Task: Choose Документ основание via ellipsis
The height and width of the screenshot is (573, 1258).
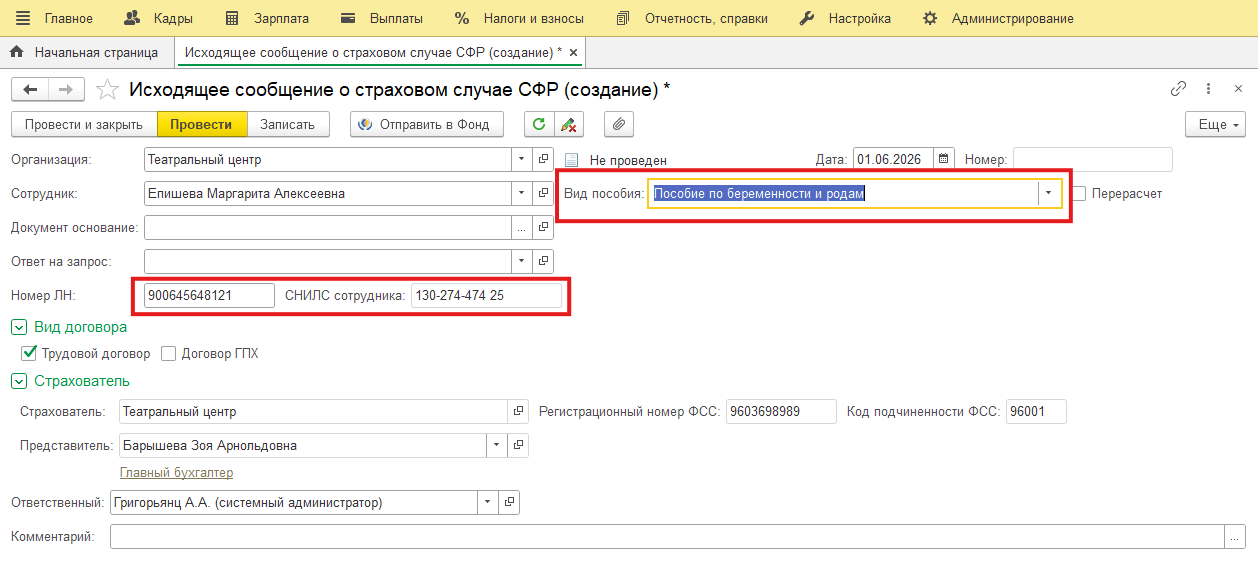Action: (x=522, y=227)
